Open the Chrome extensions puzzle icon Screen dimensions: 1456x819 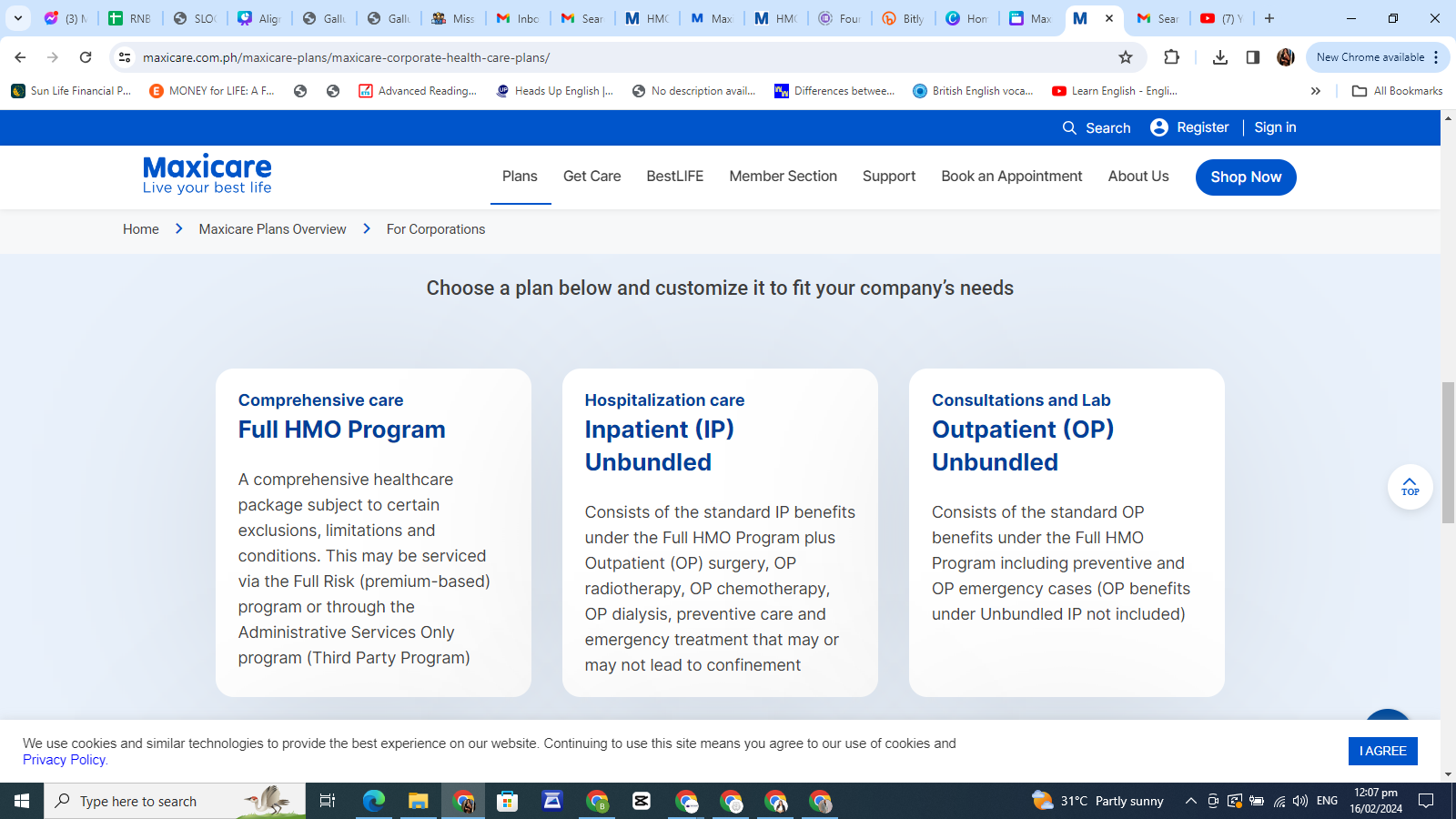point(1171,57)
